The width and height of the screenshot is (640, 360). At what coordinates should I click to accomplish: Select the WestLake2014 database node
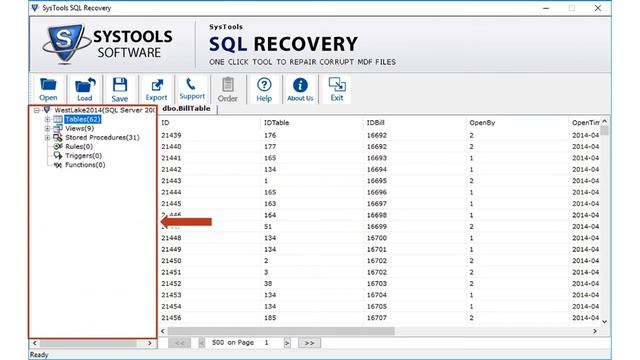(104, 110)
